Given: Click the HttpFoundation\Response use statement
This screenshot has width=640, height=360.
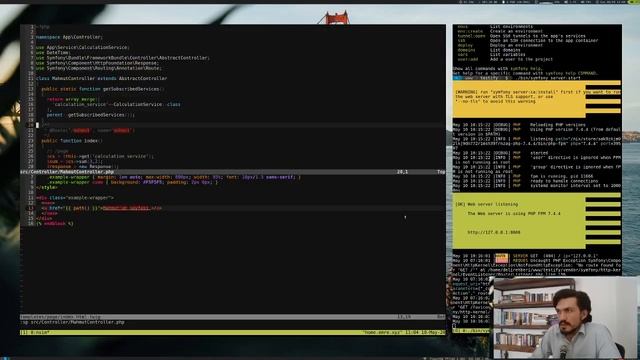Looking at the screenshot, I should (x=98, y=63).
